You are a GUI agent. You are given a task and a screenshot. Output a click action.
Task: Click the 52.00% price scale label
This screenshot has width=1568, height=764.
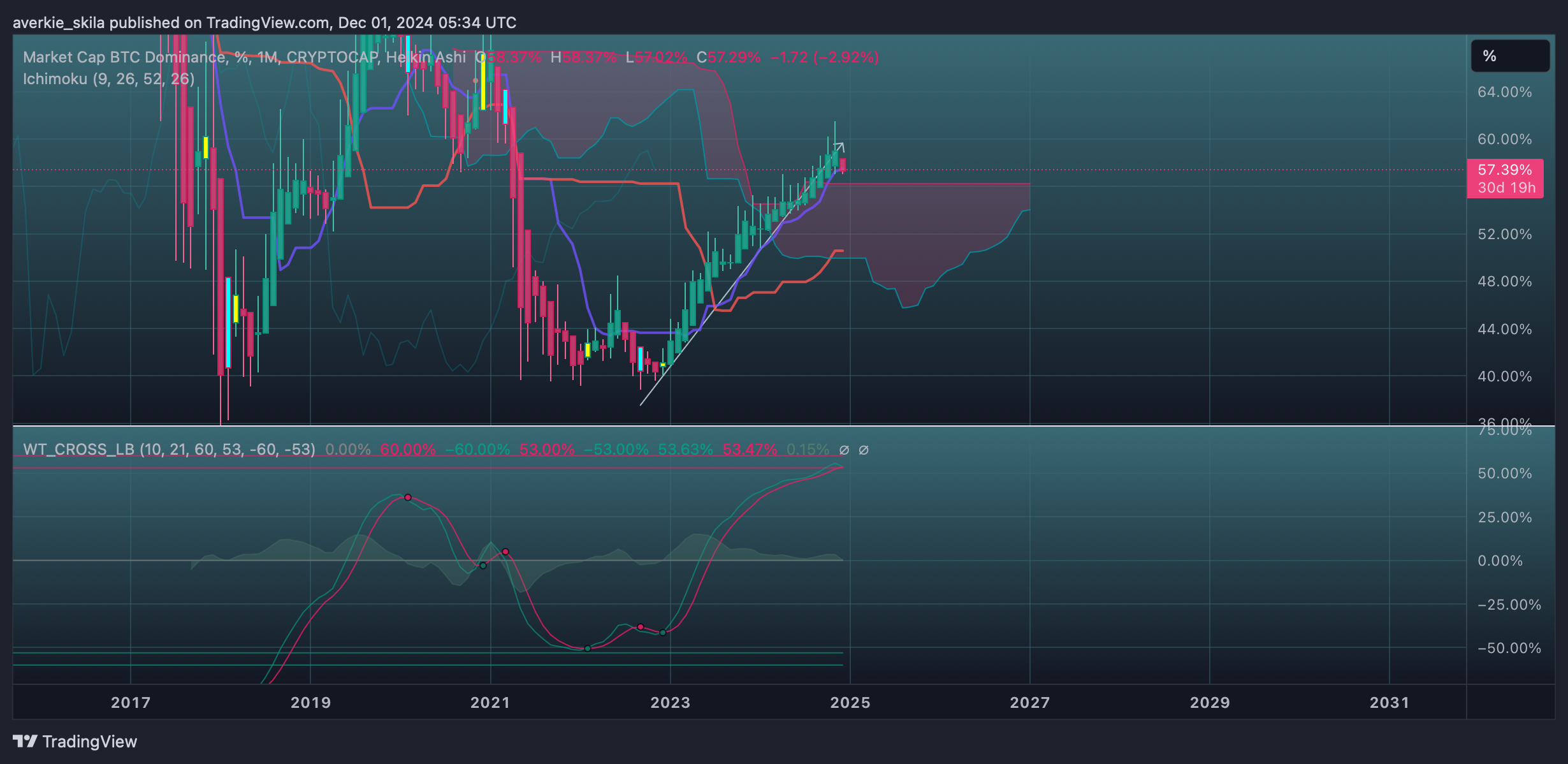pos(1505,234)
